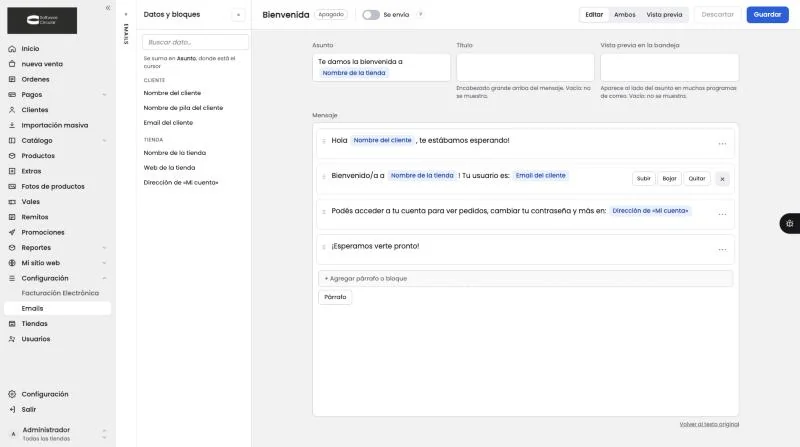The image size is (800, 447).
Task: Click the Reportes chart icon
Action: [12, 248]
